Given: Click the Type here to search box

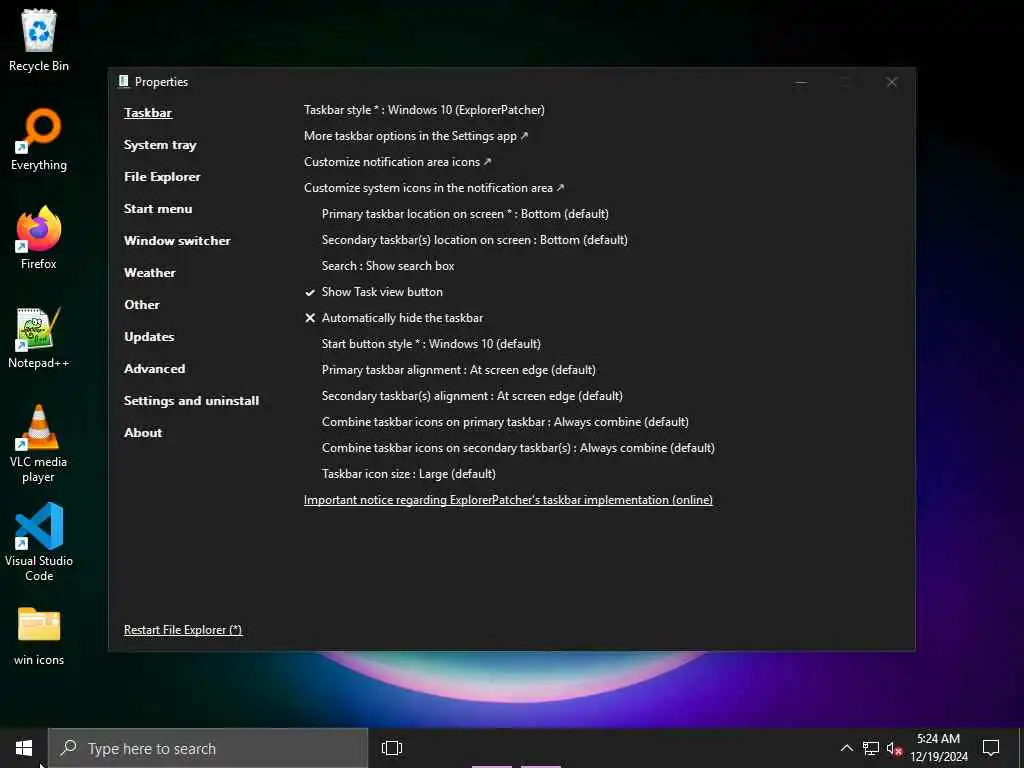Looking at the screenshot, I should (x=208, y=748).
